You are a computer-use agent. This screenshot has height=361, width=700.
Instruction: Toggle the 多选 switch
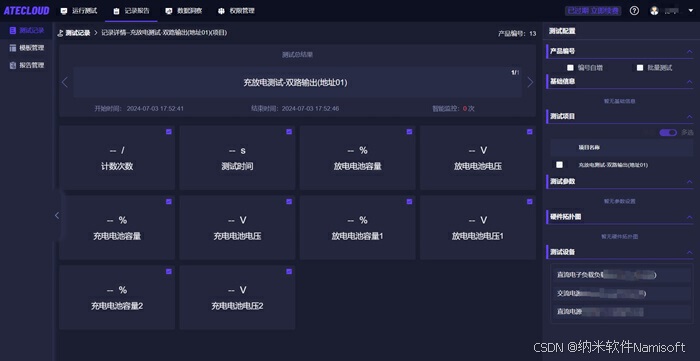(668, 133)
